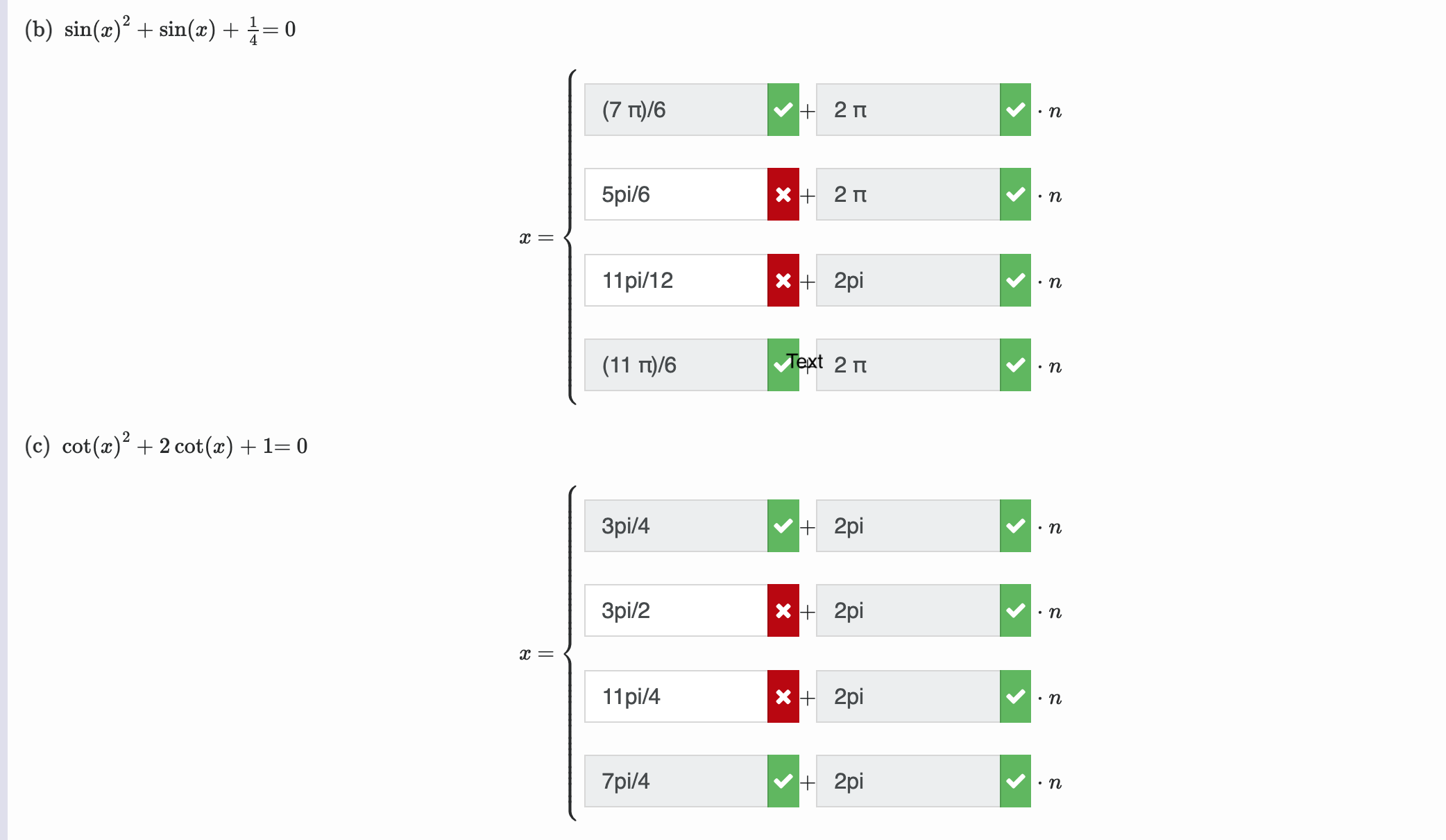This screenshot has height=840, width=1446.
Task: Click the green checkmark beside (11 π)/6
Action: point(783,366)
